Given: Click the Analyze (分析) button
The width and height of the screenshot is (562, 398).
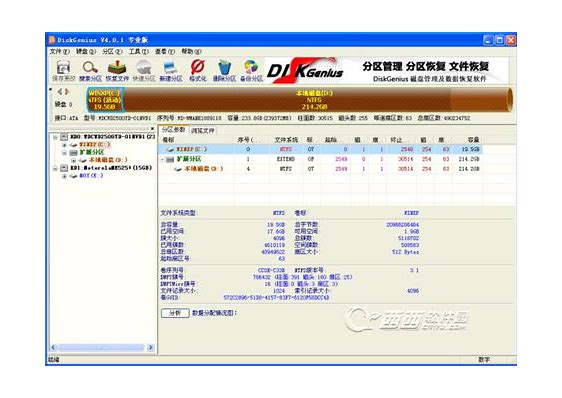Looking at the screenshot, I should (175, 313).
